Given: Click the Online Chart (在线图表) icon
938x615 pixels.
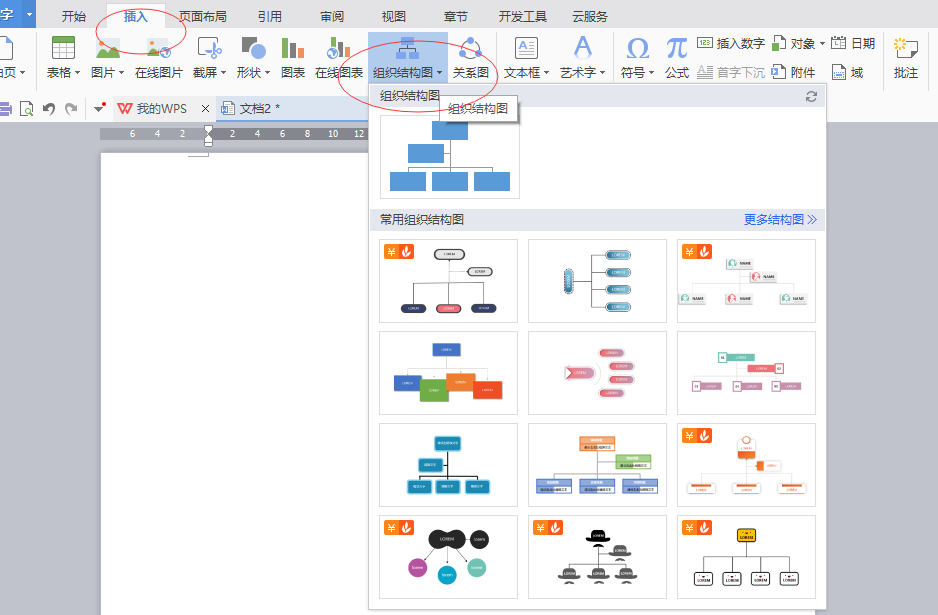Looking at the screenshot, I should 338,48.
